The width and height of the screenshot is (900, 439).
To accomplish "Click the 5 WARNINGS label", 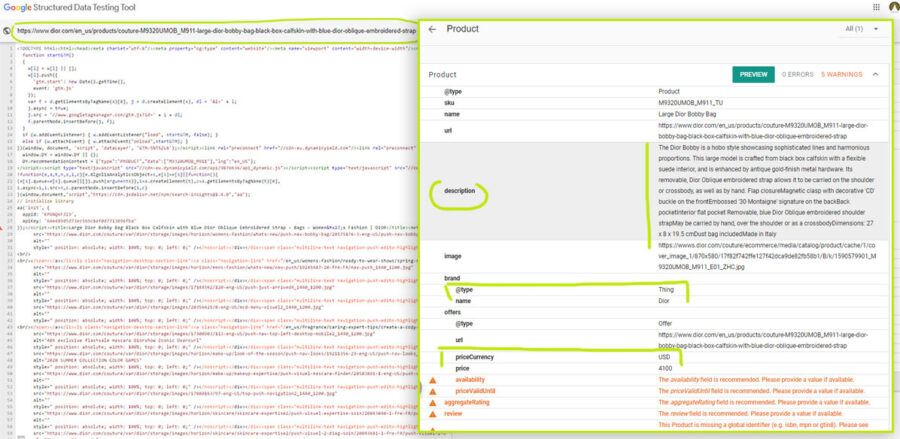I will coord(841,75).
